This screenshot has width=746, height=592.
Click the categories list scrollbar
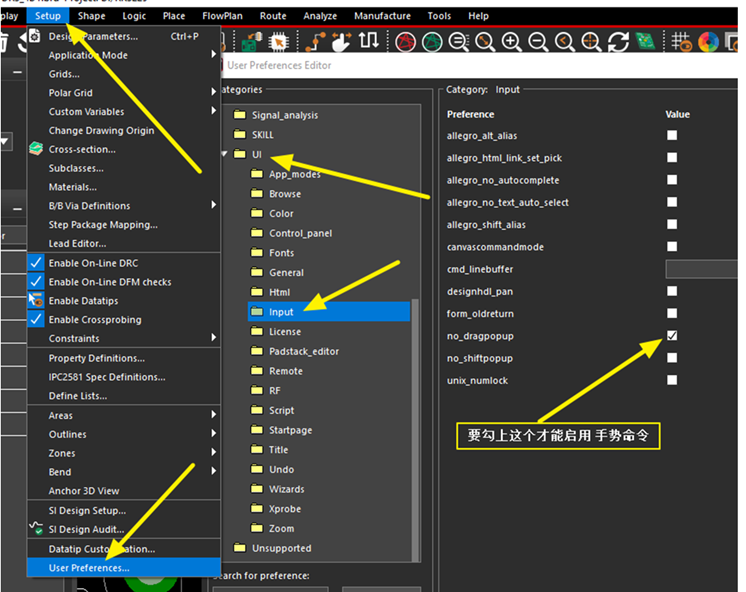pyautogui.click(x=415, y=430)
